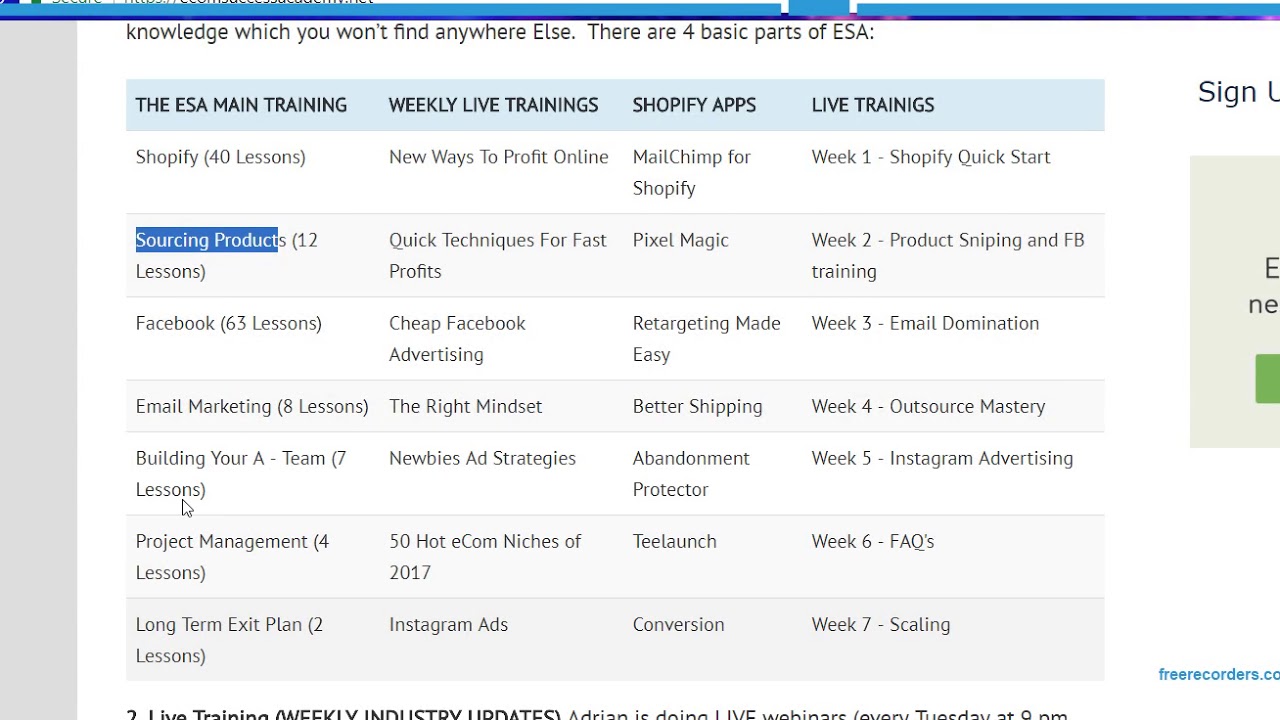Click 'Facebook (63 Lessons)' cell
The image size is (1280, 720).
(x=229, y=323)
